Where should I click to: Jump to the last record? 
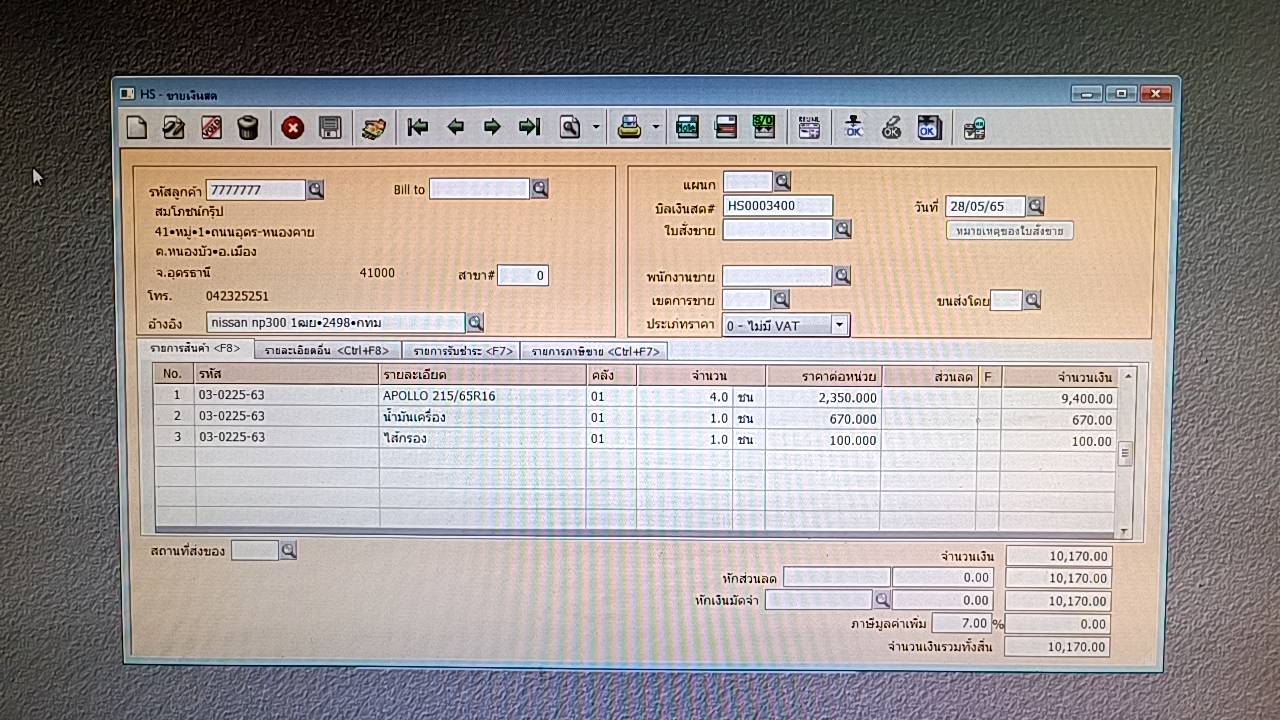click(529, 127)
